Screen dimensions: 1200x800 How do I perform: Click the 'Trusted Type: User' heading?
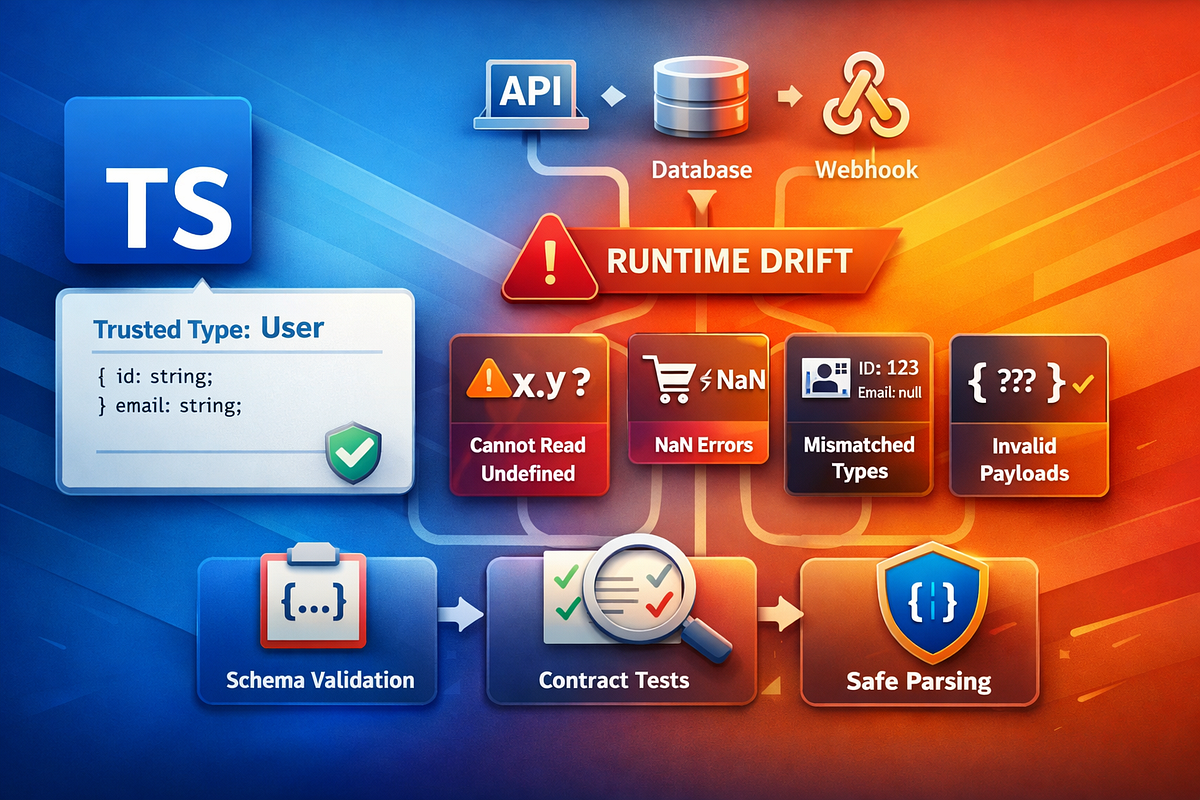pos(208,327)
